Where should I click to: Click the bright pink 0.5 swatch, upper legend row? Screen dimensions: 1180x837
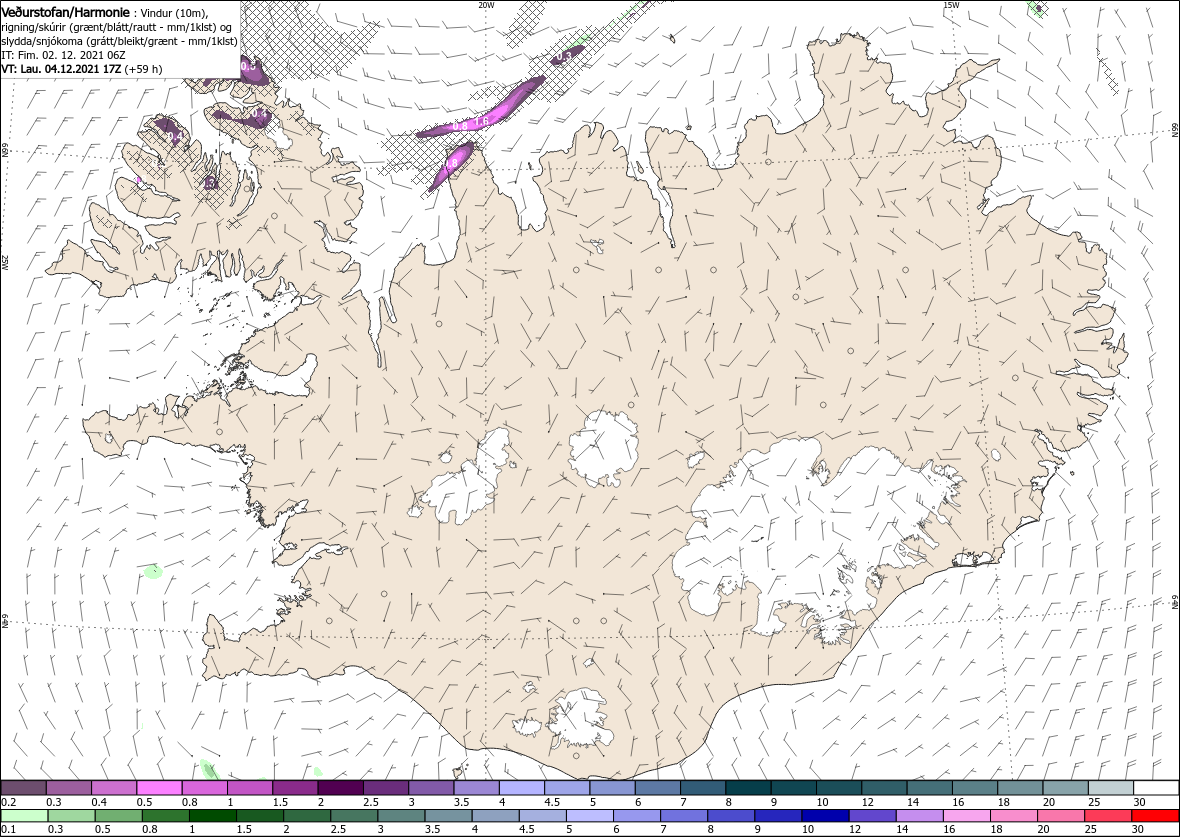[160, 788]
